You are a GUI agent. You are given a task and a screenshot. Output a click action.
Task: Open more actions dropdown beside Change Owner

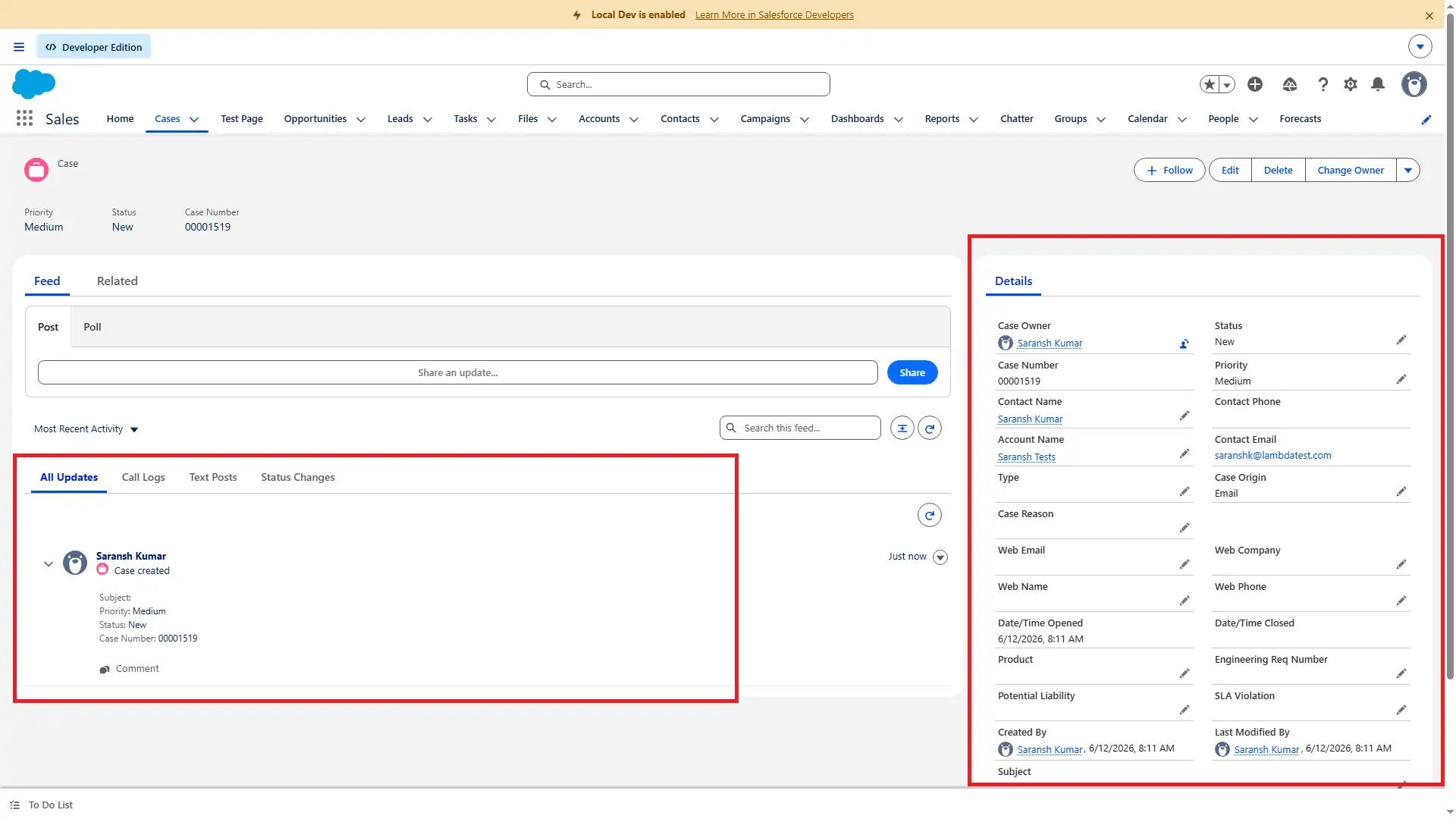point(1408,171)
